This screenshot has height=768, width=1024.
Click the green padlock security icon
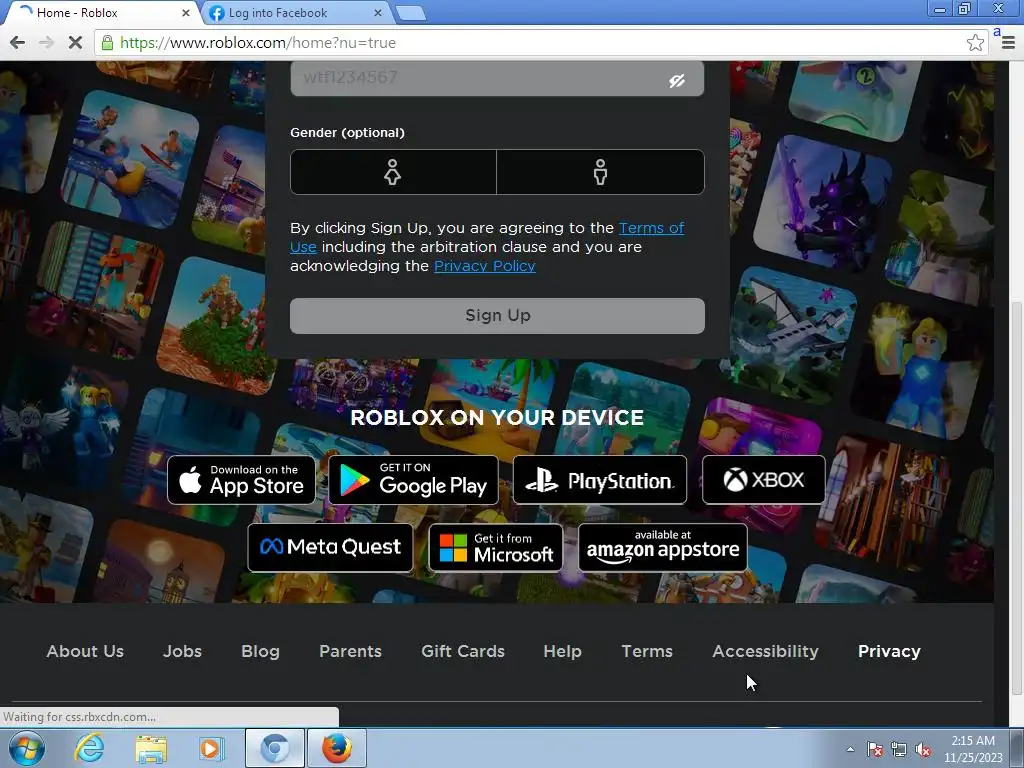[x=107, y=43]
